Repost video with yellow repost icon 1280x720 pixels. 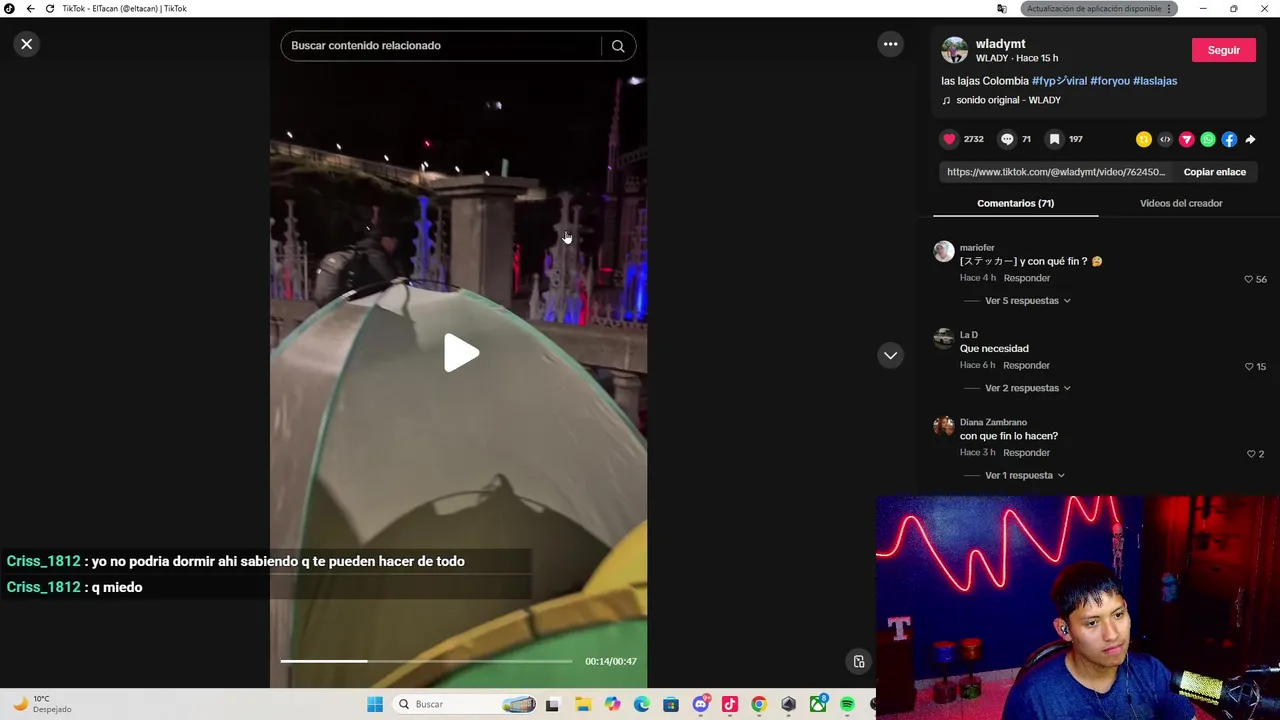click(x=1144, y=139)
